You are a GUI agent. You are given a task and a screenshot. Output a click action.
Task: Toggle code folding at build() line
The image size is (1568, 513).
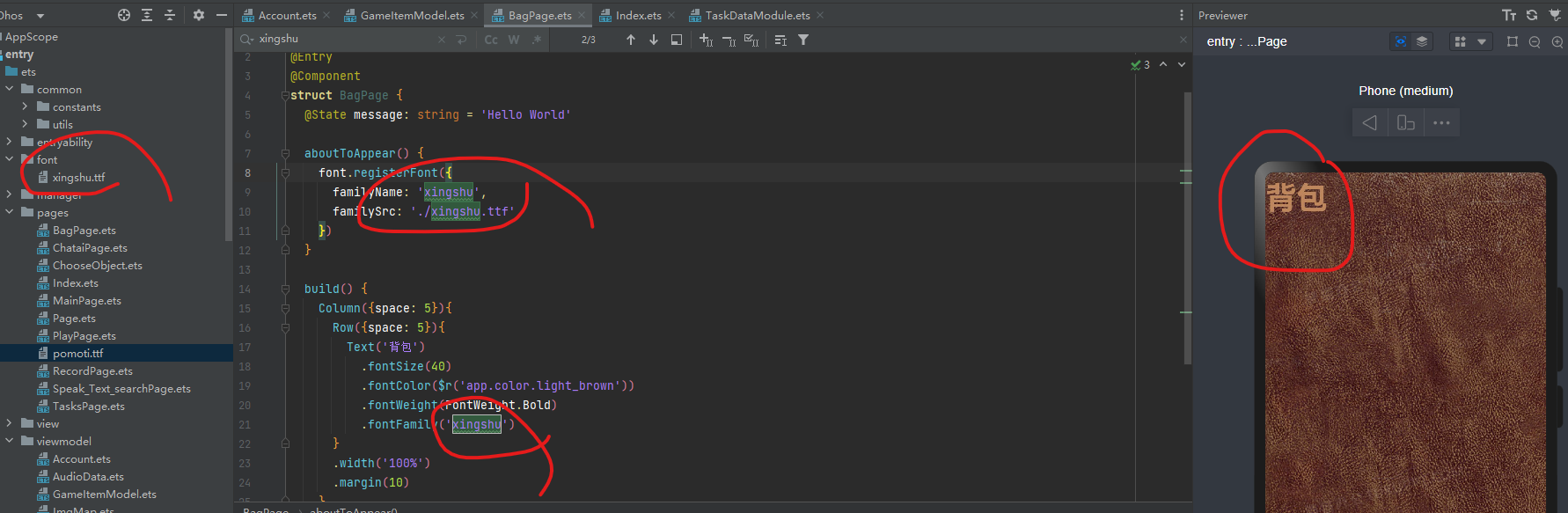click(x=285, y=289)
